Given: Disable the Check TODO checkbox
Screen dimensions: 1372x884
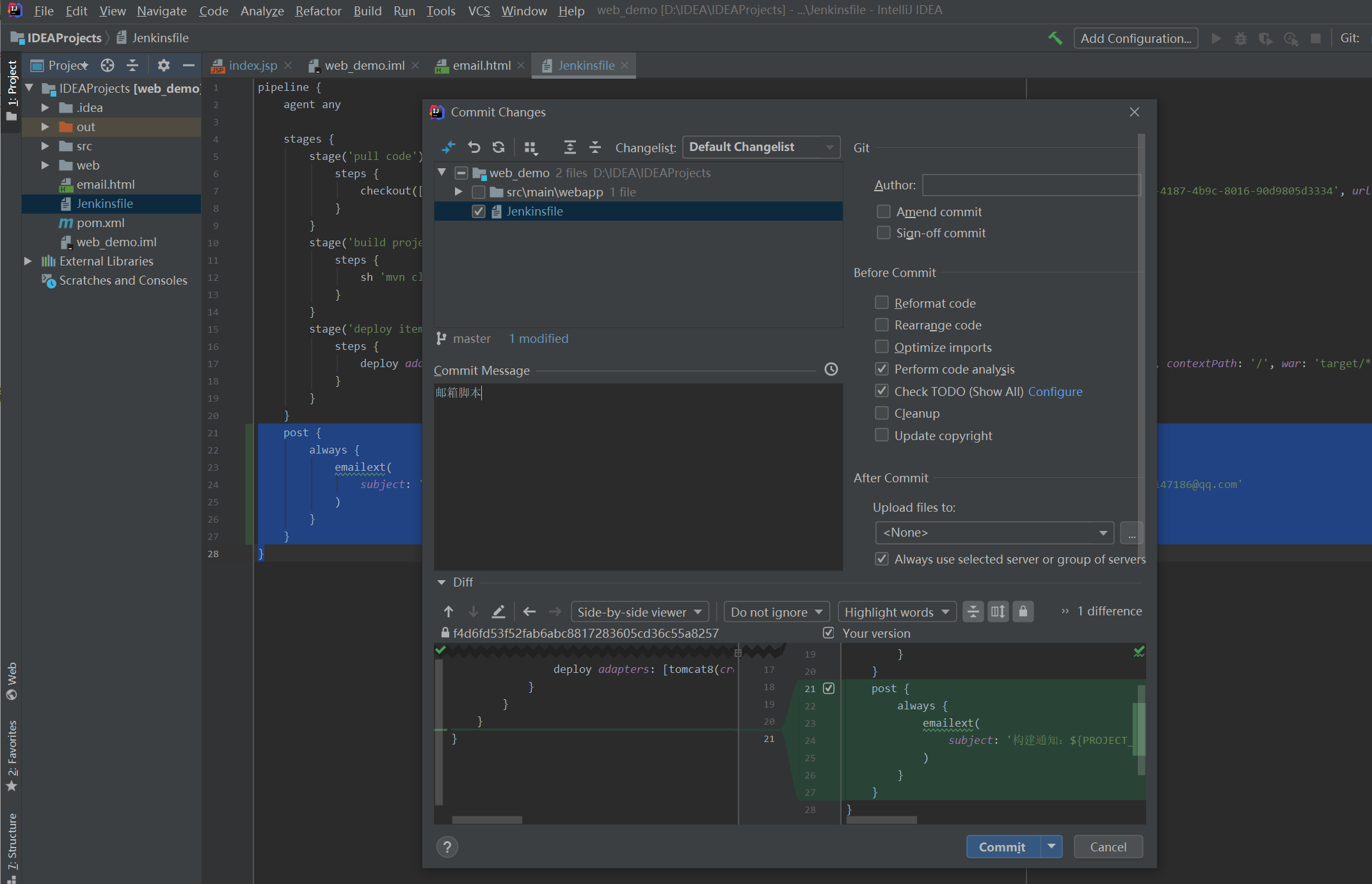Looking at the screenshot, I should [882, 391].
